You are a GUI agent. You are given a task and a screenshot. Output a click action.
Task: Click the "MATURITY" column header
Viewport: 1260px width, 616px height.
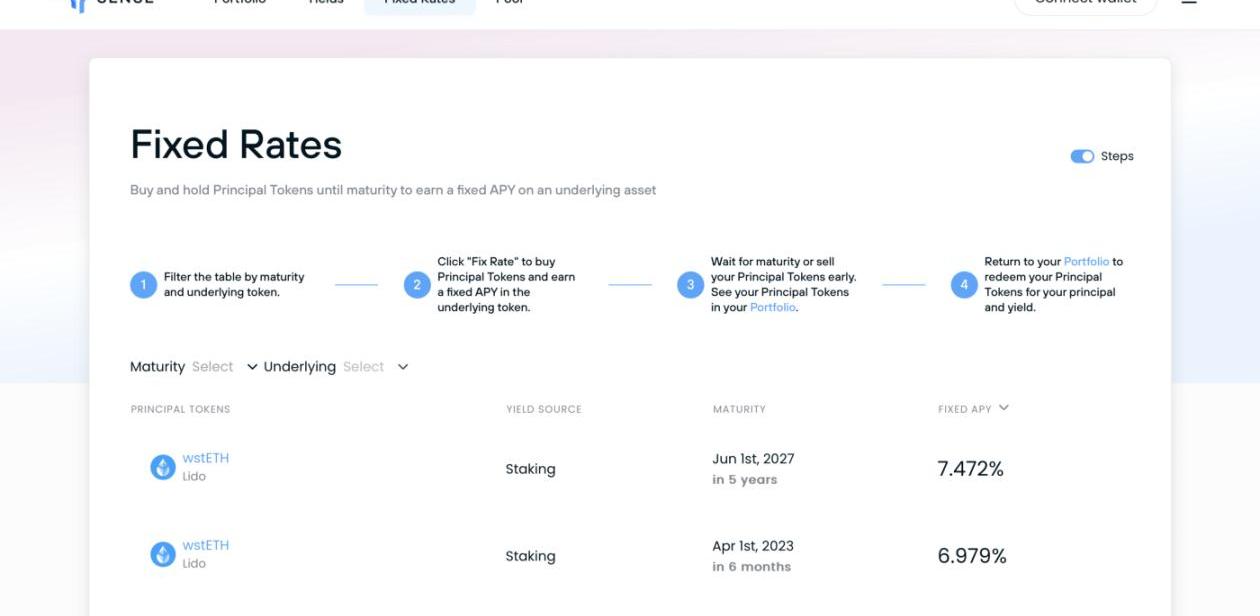coord(739,409)
